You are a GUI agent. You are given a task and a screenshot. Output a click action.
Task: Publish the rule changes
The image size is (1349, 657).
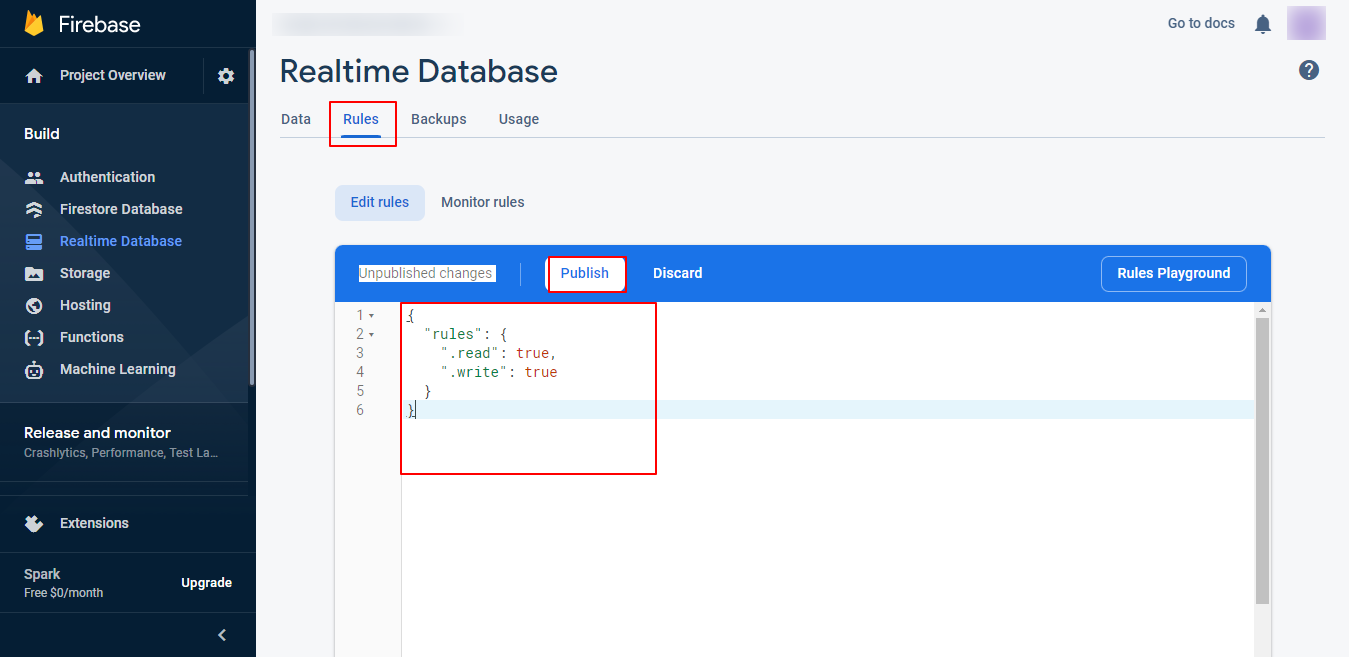pyautogui.click(x=585, y=273)
